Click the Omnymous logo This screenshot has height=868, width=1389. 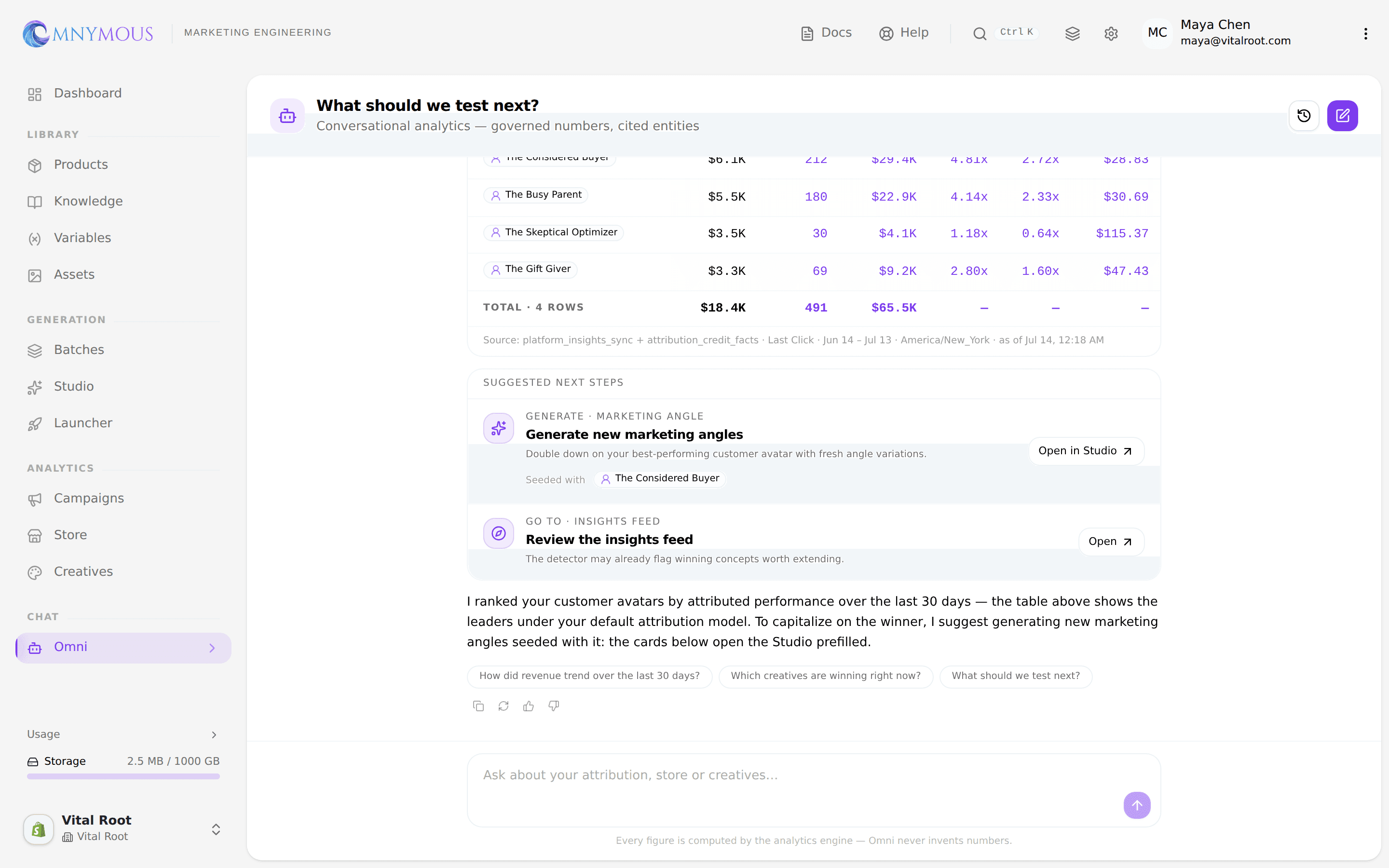[88, 33]
